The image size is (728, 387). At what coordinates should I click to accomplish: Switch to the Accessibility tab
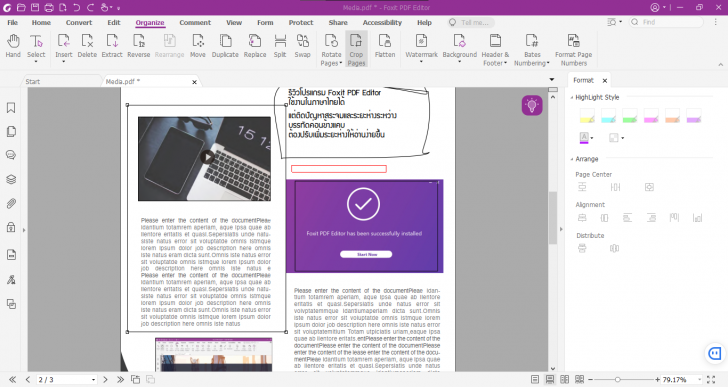[382, 22]
